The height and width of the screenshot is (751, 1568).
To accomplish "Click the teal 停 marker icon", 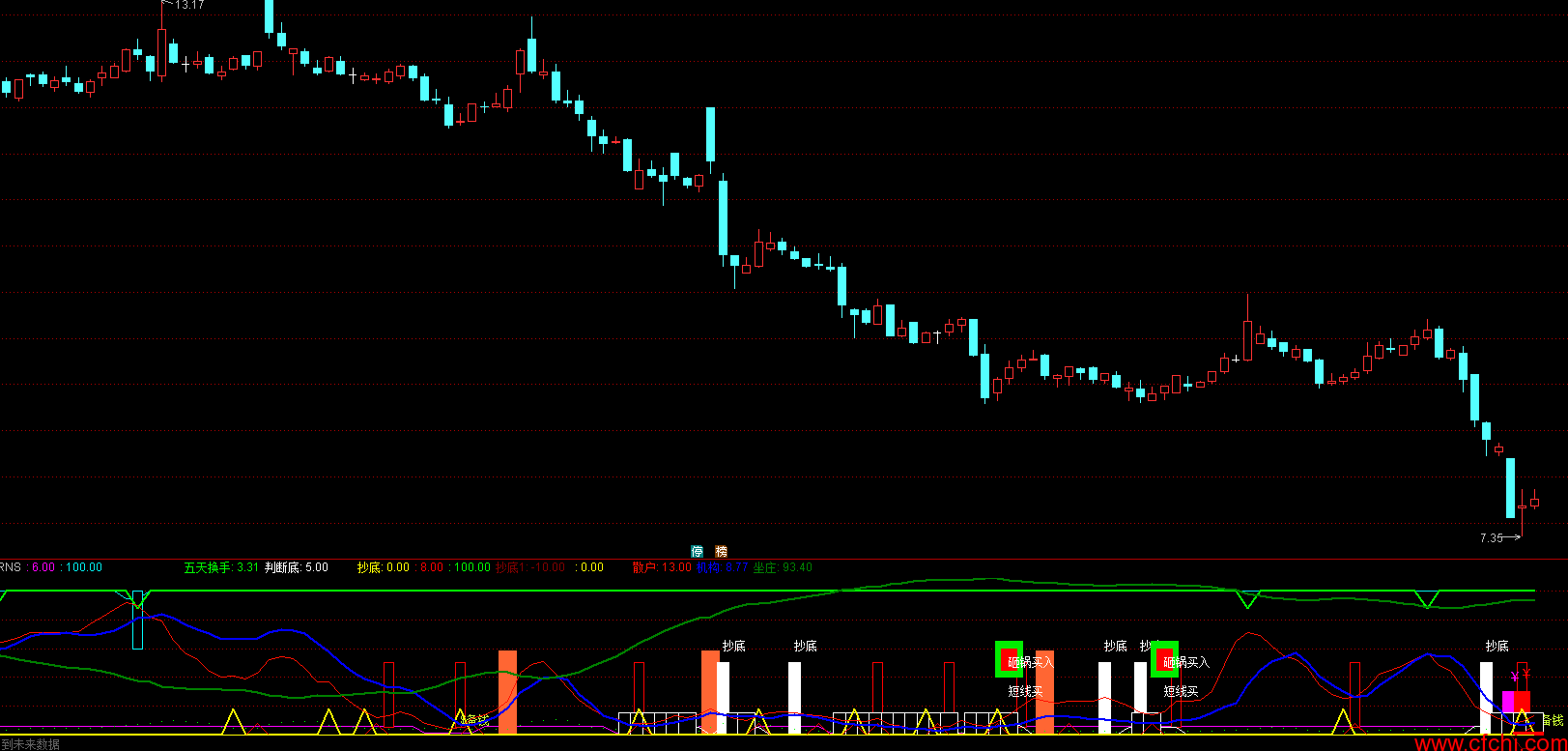I will click(x=697, y=551).
